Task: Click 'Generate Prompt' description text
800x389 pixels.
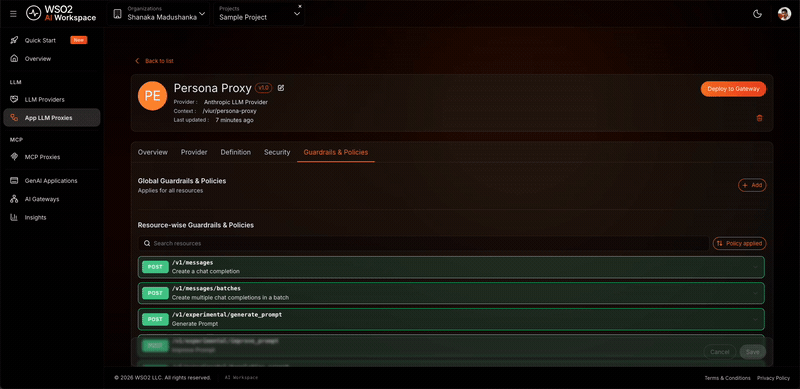Action: (195, 324)
